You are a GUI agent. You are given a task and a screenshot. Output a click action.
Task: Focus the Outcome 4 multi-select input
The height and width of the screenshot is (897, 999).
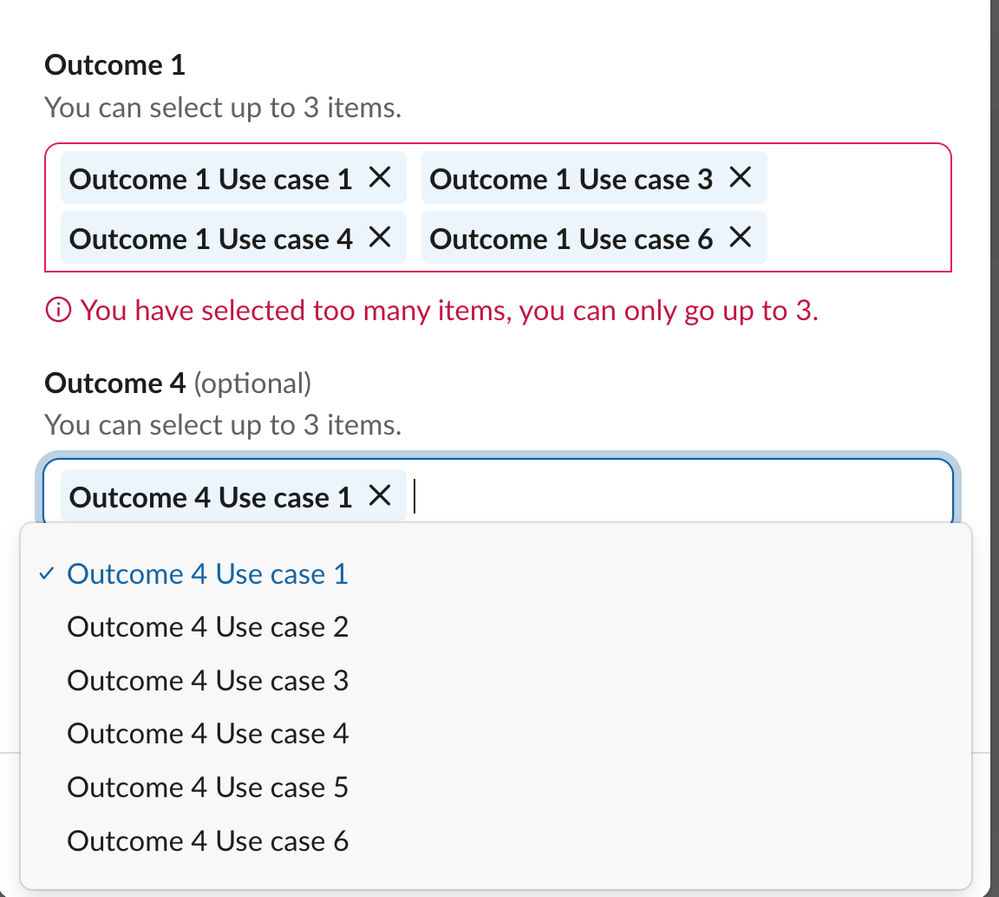[680, 496]
